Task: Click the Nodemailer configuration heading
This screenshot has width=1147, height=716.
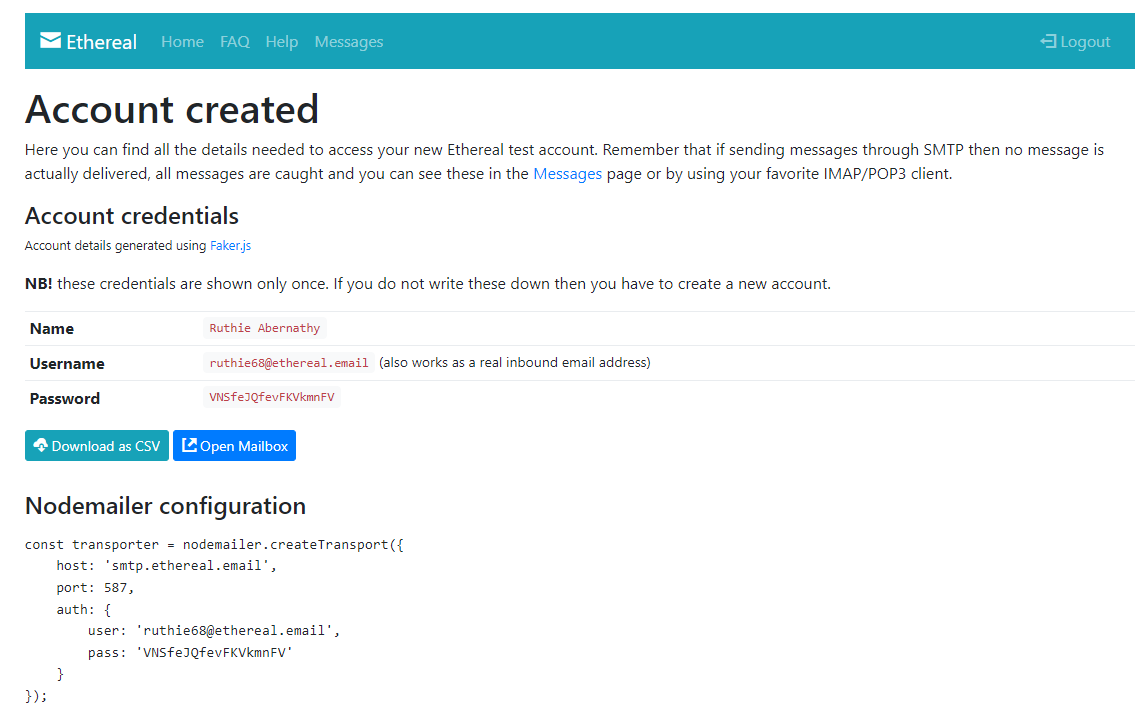Action: pyautogui.click(x=165, y=505)
